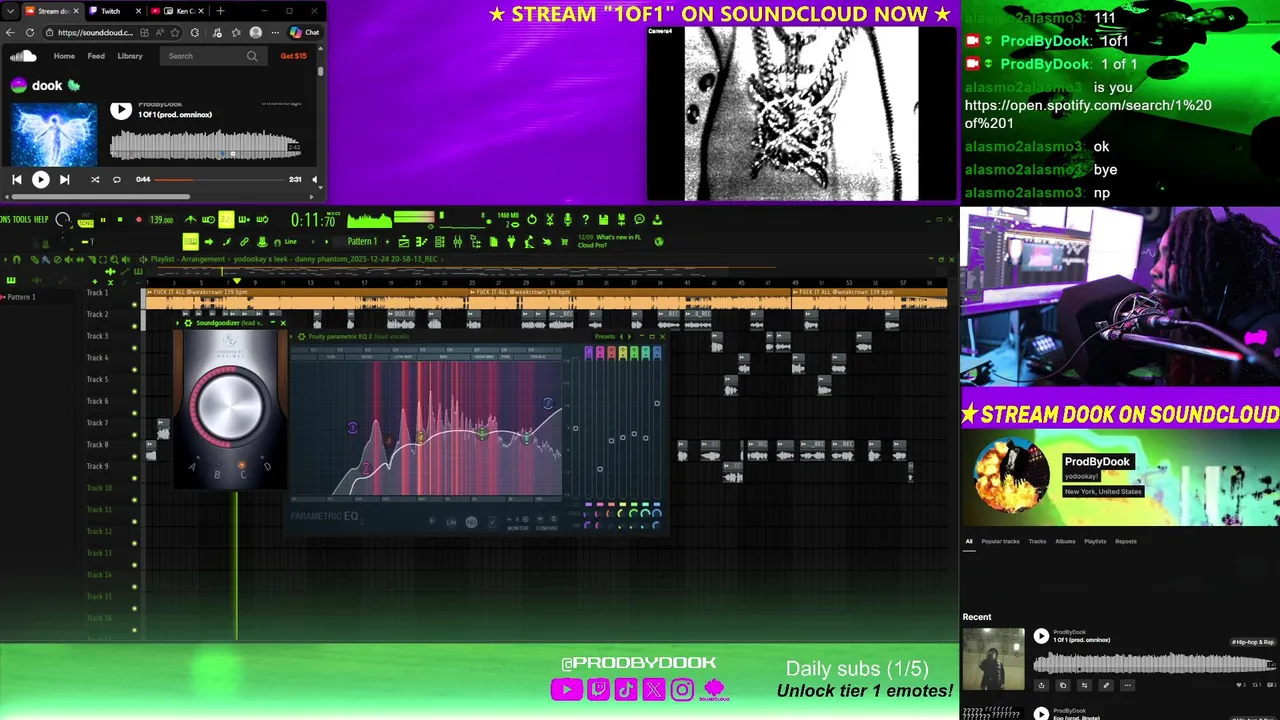Click the FL Studio stop button
Viewport: 1280px width, 720px height.
coord(120,219)
